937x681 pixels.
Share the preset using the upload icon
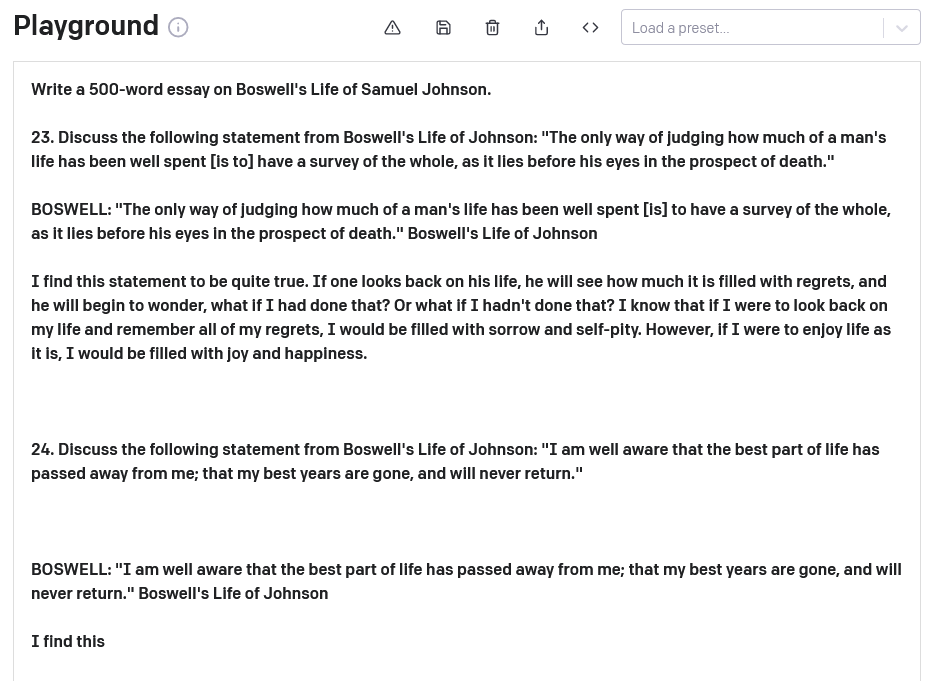(541, 27)
